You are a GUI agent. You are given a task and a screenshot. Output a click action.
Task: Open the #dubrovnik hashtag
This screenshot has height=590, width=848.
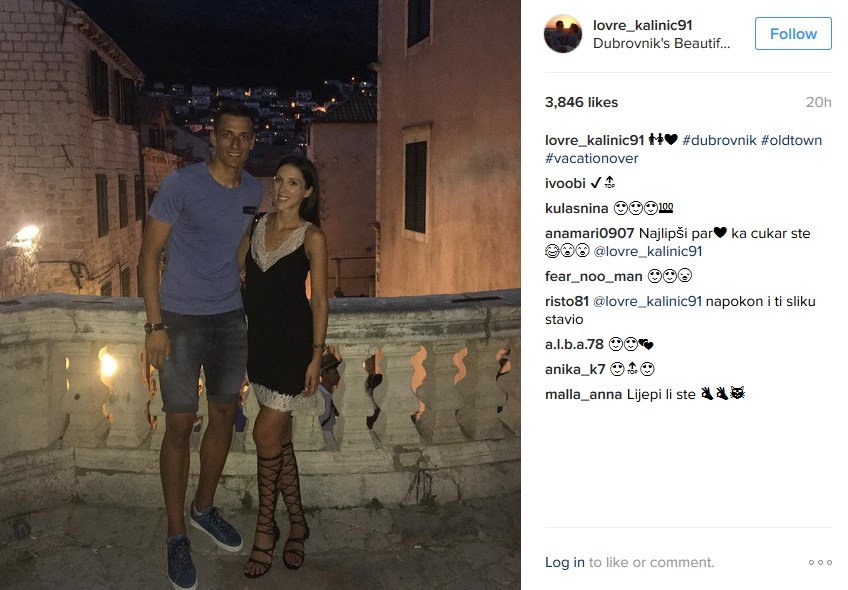click(x=719, y=140)
